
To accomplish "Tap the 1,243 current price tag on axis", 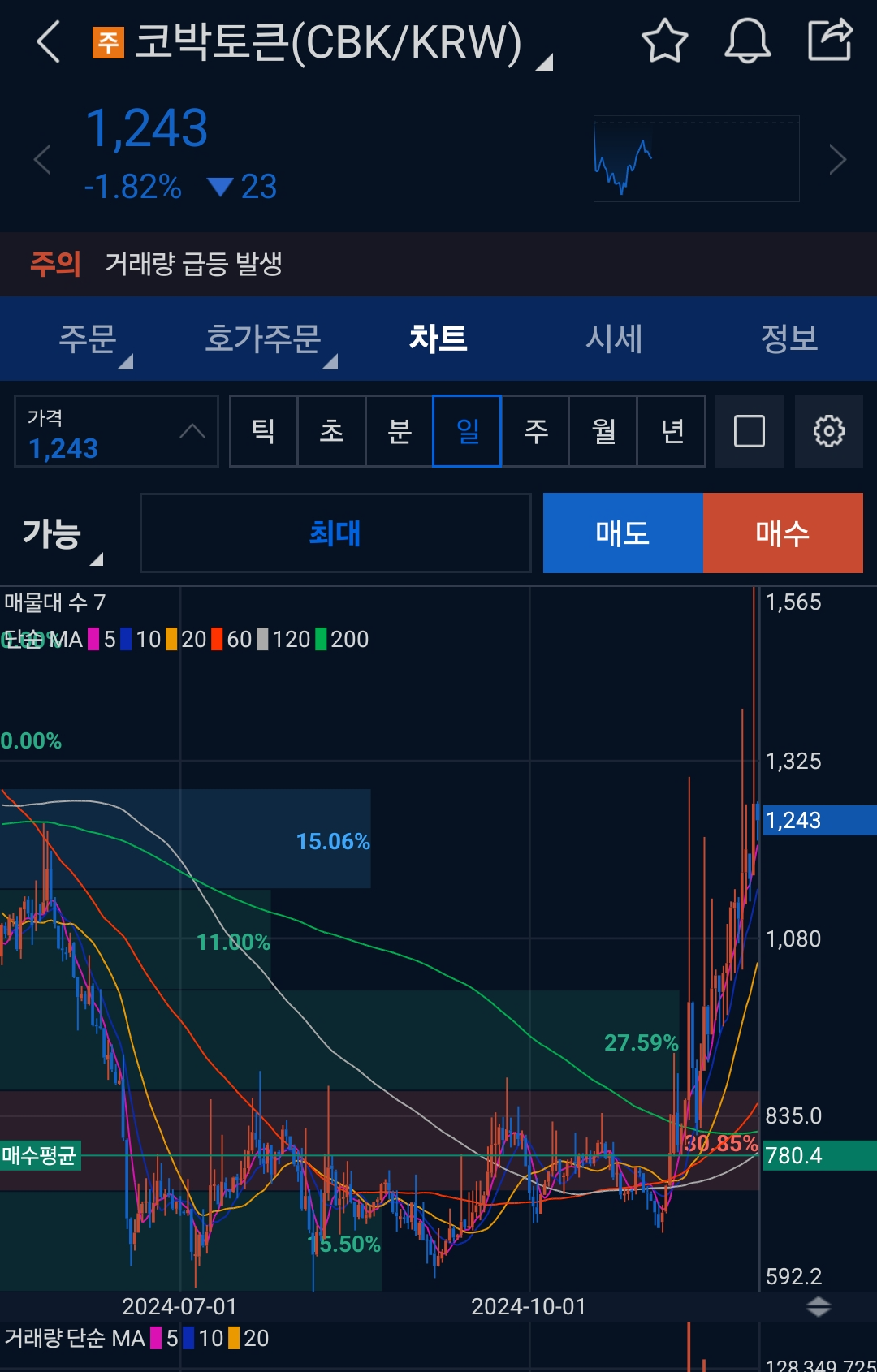I will pos(819,820).
